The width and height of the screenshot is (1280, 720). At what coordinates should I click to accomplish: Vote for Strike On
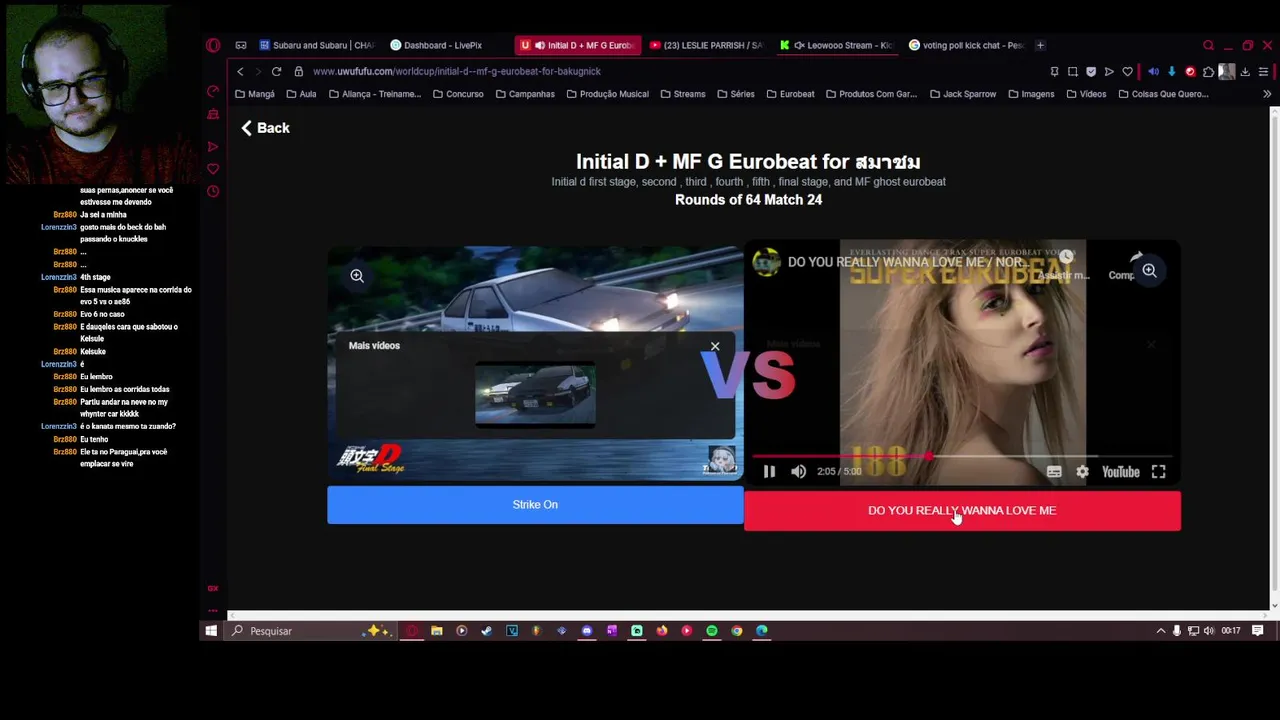pyautogui.click(x=535, y=505)
